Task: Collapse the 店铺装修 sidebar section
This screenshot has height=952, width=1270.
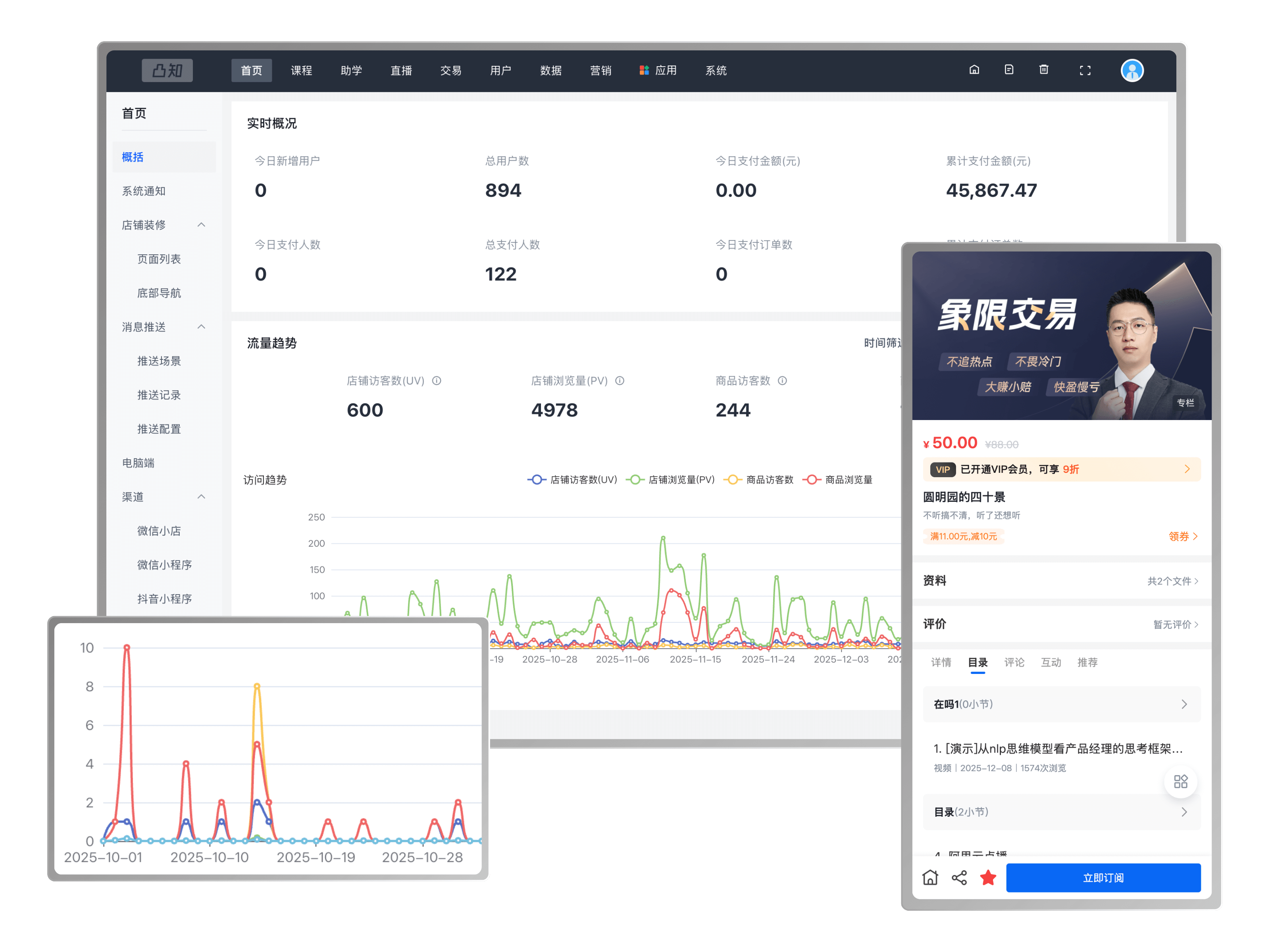Action: [202, 225]
